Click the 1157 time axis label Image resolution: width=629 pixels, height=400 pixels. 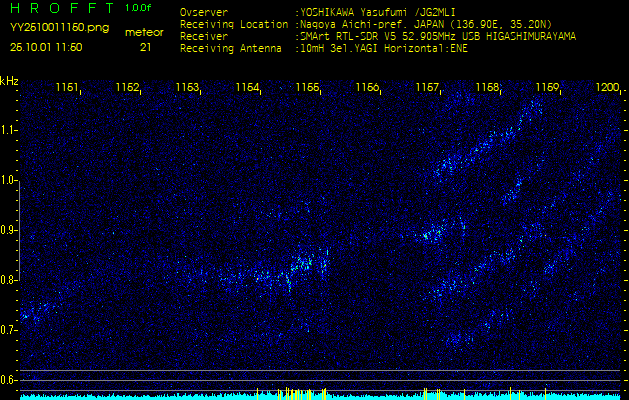click(428, 87)
